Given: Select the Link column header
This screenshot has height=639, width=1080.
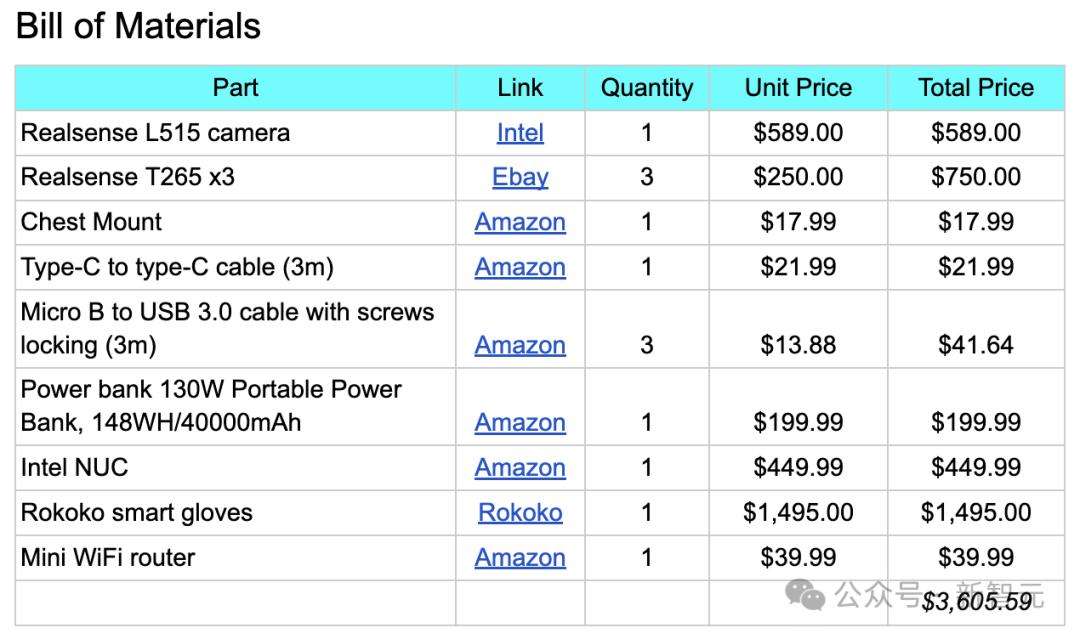Looking at the screenshot, I should pos(520,88).
